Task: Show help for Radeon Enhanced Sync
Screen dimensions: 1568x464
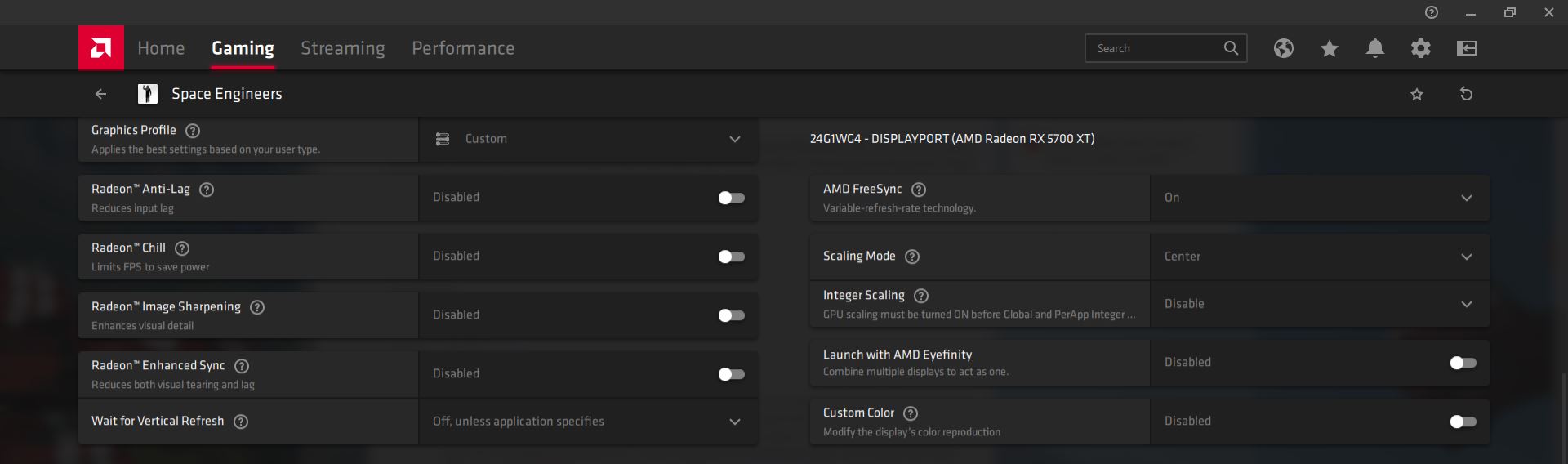Action: (242, 366)
